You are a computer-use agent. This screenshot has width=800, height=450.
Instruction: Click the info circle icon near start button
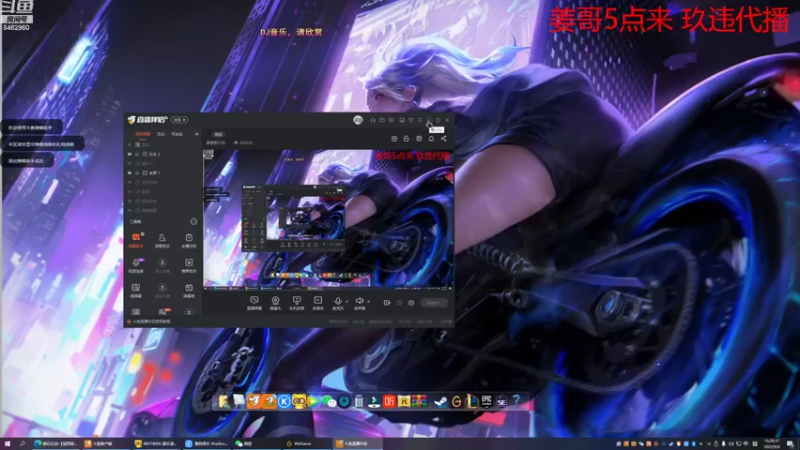pyautogui.click(x=399, y=303)
